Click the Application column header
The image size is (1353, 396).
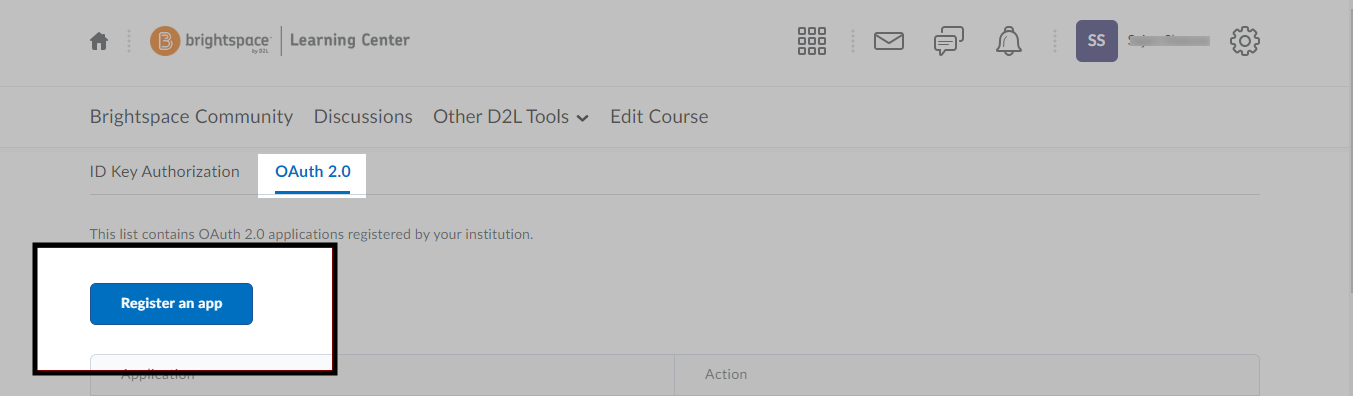click(x=158, y=374)
